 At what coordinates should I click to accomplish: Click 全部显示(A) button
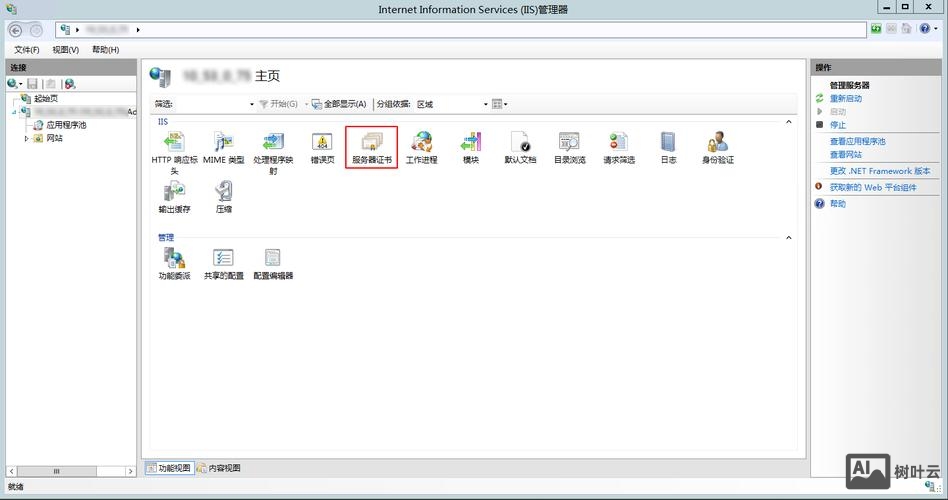339,104
